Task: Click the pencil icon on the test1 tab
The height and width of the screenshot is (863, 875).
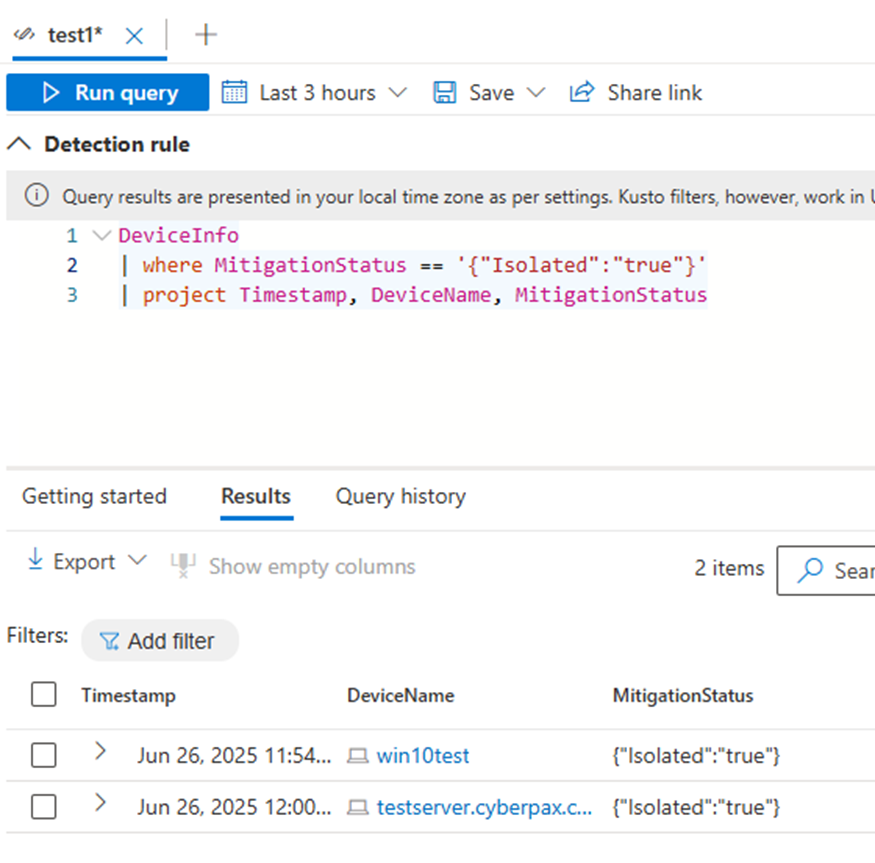Action: [x=22, y=33]
